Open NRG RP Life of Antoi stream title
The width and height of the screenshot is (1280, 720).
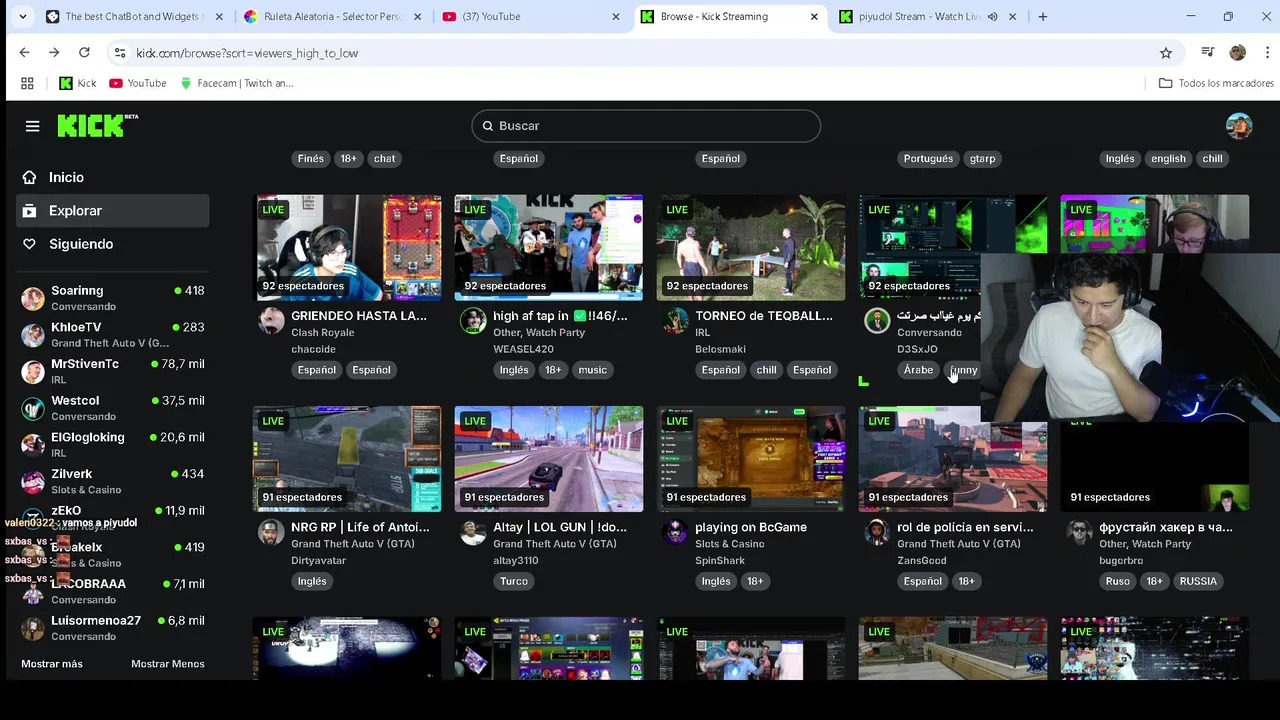coord(360,527)
